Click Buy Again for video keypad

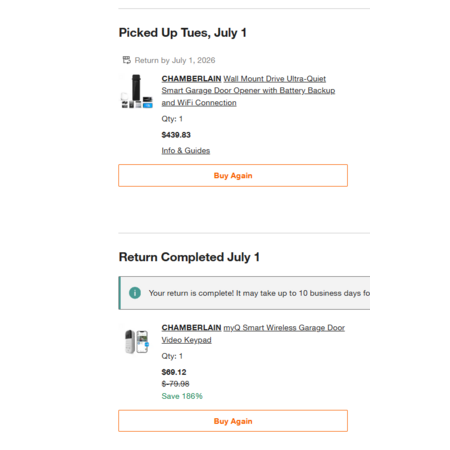click(233, 421)
